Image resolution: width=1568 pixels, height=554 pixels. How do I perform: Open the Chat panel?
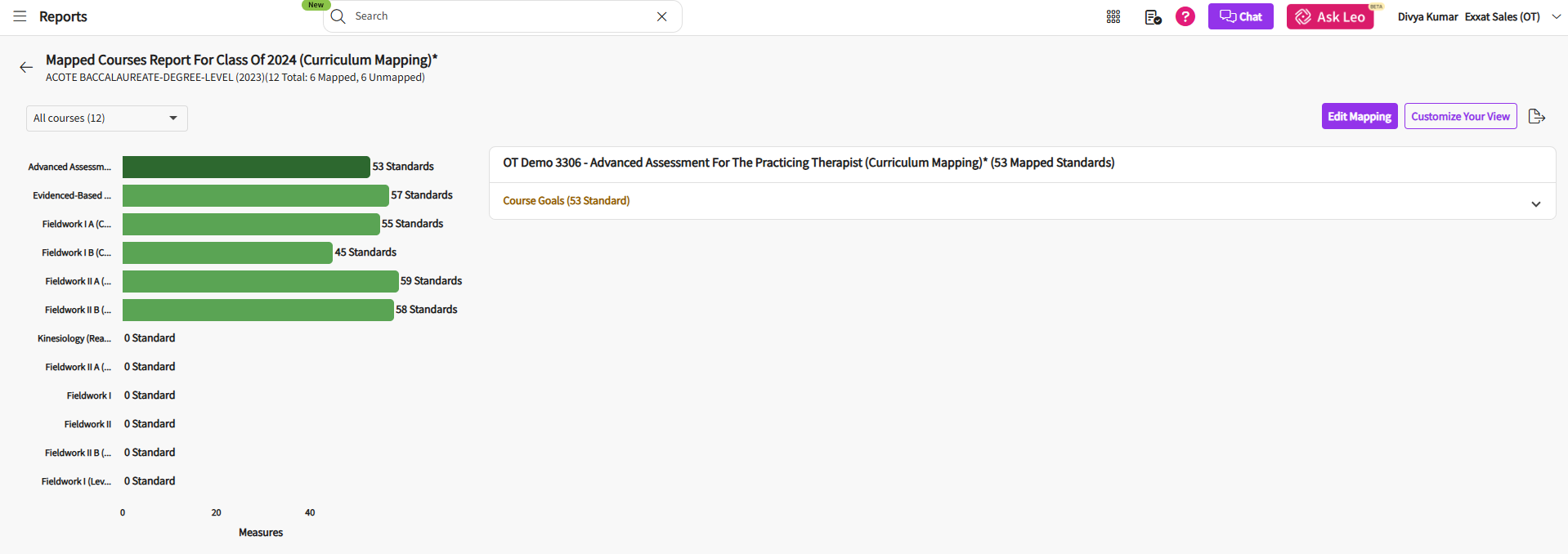pos(1240,16)
